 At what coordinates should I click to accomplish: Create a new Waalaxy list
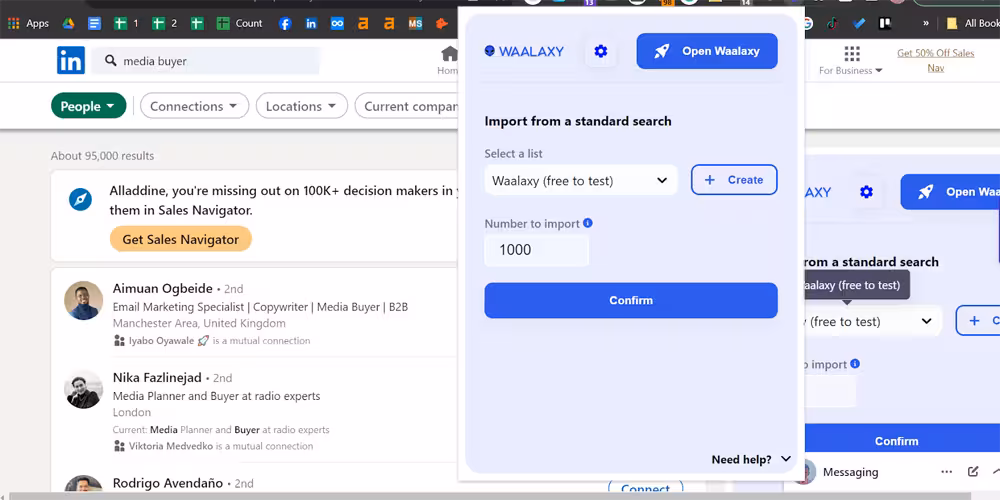pyautogui.click(x=734, y=180)
